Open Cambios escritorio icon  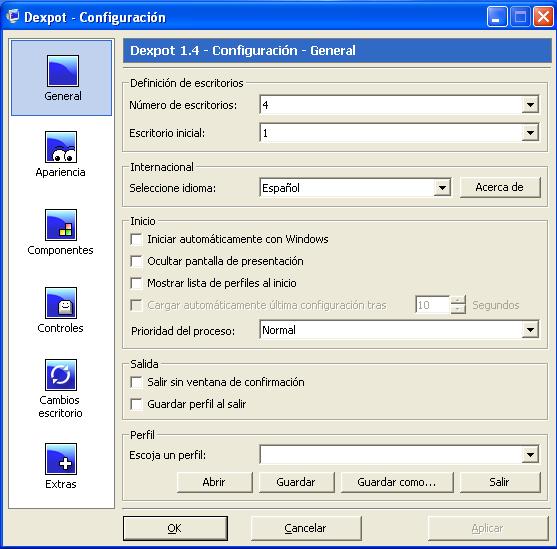point(61,375)
